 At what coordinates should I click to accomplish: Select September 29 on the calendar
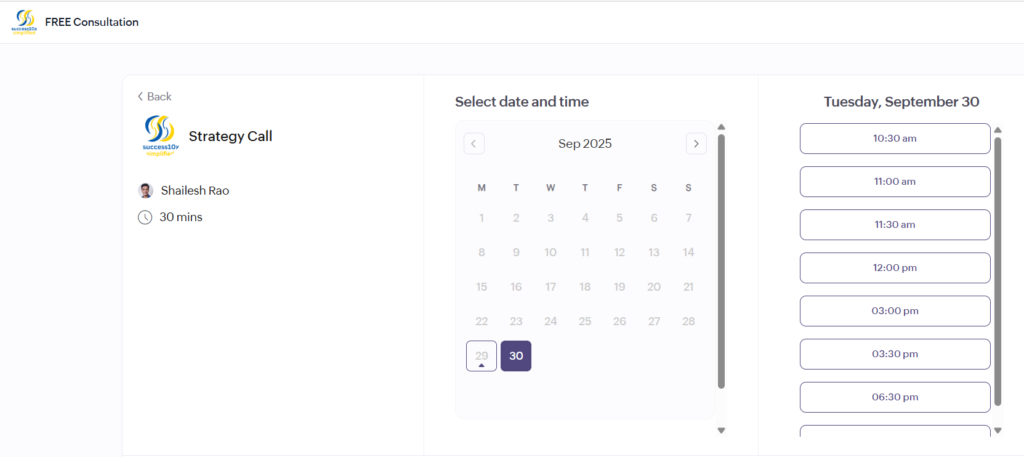click(481, 356)
